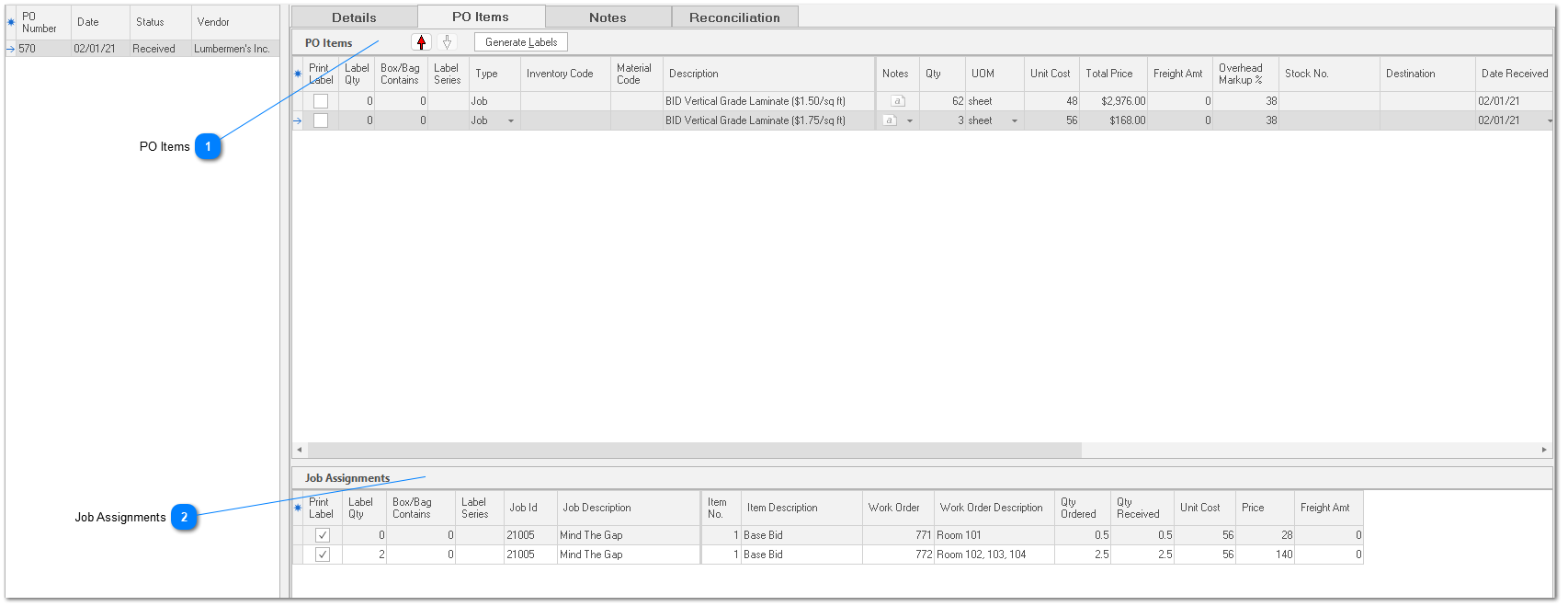Uncheck Print Label for work order 772

pos(322,555)
